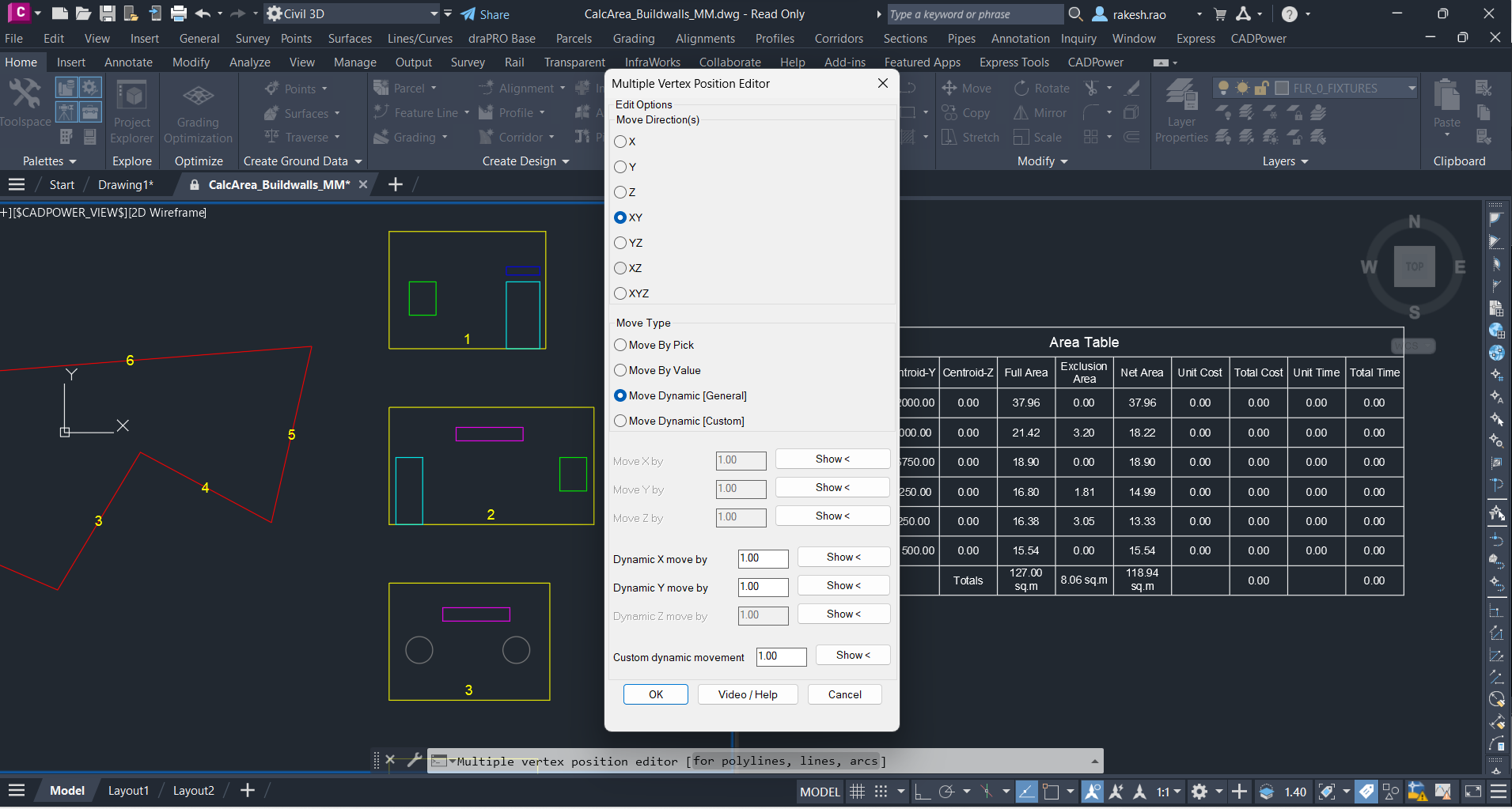
Task: Enable Move Dynamic [Custom] option
Action: click(620, 421)
